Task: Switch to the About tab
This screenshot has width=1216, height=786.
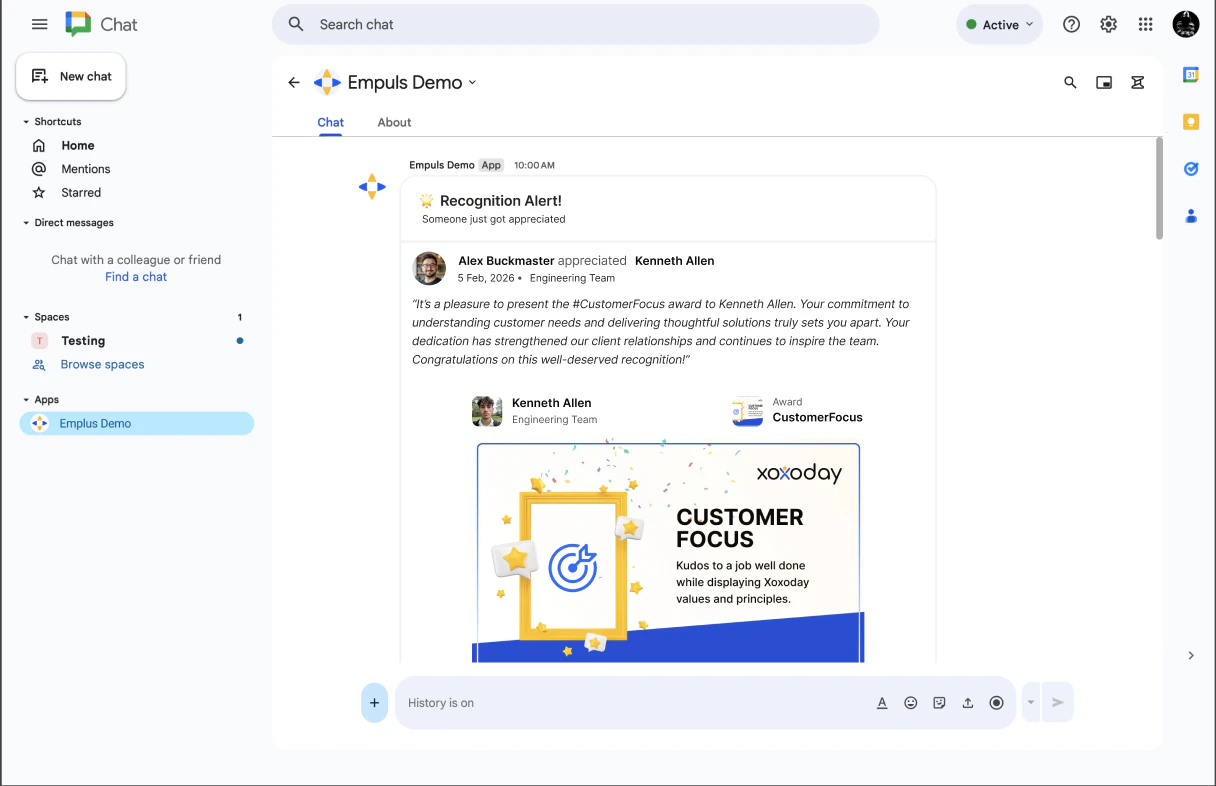Action: (394, 122)
